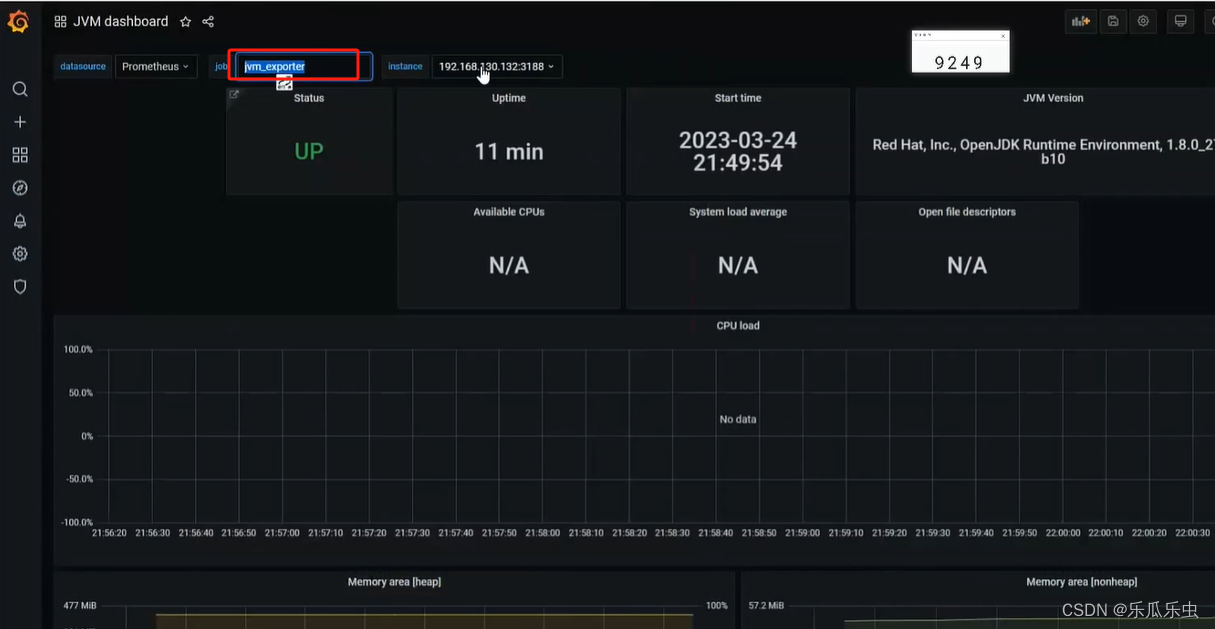Open dashboard settings gear in top toolbar
This screenshot has width=1215, height=629.
point(1143,21)
